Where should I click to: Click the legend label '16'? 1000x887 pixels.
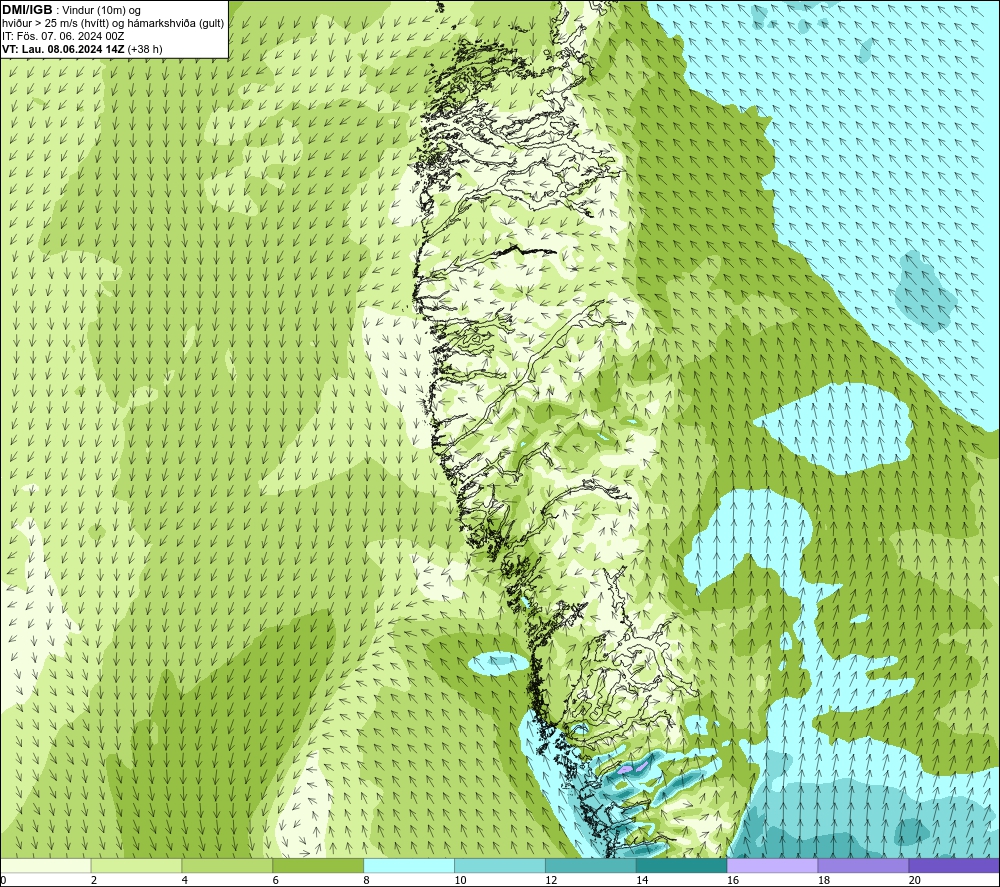[733, 880]
